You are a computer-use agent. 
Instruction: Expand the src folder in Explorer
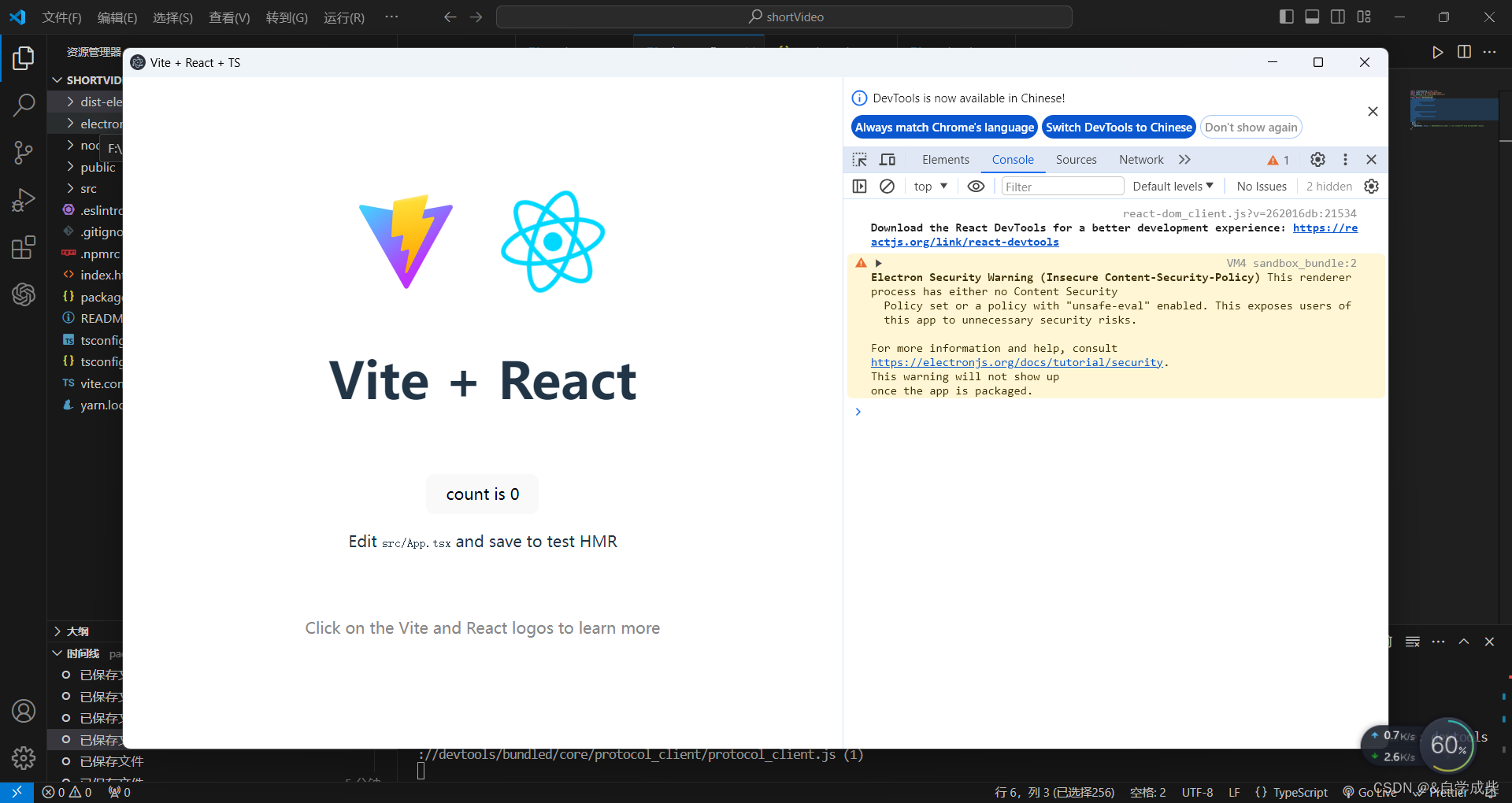[x=88, y=188]
